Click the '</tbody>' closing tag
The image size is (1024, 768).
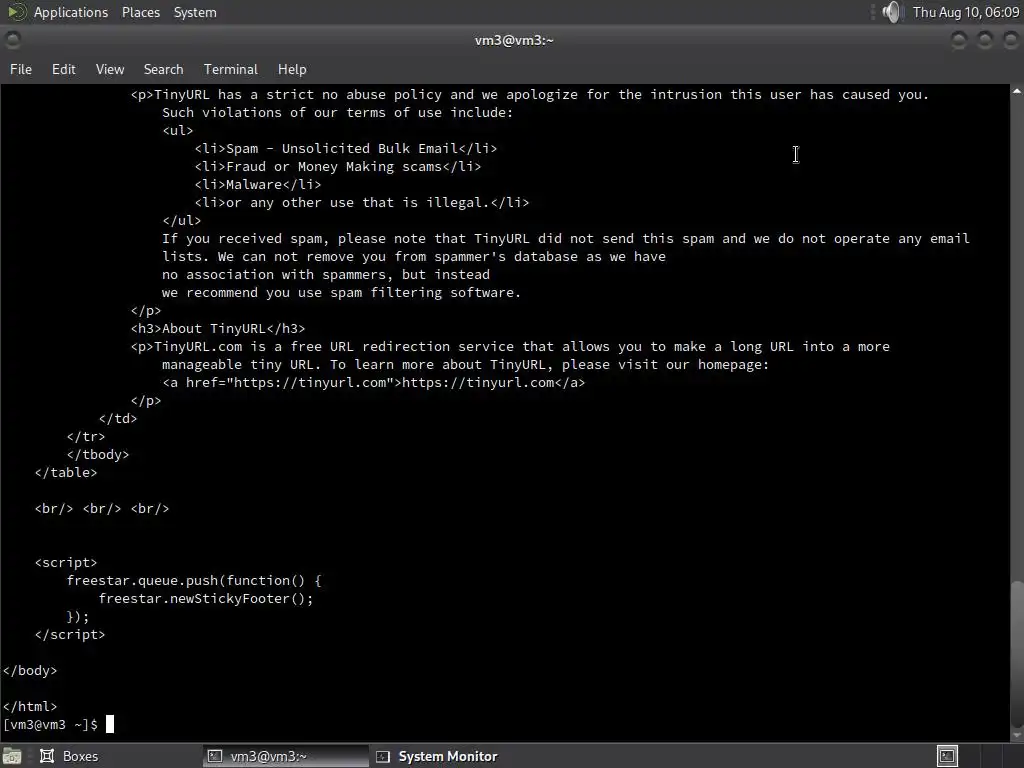[x=98, y=455]
